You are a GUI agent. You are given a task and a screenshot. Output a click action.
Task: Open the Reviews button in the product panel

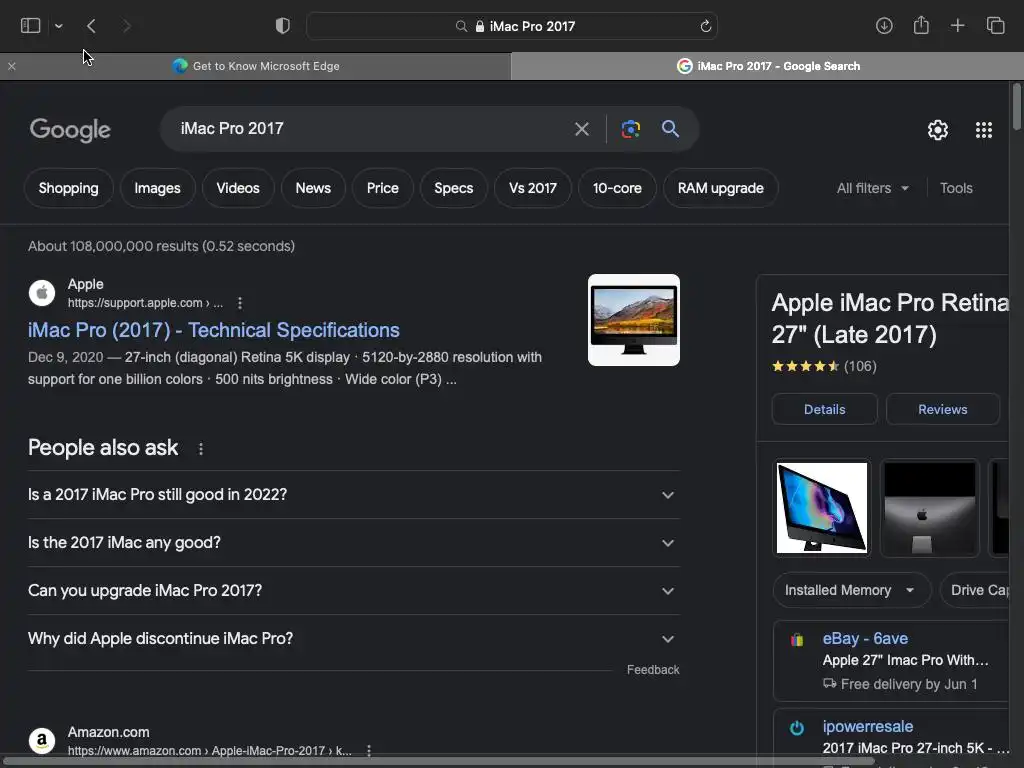[x=942, y=409]
